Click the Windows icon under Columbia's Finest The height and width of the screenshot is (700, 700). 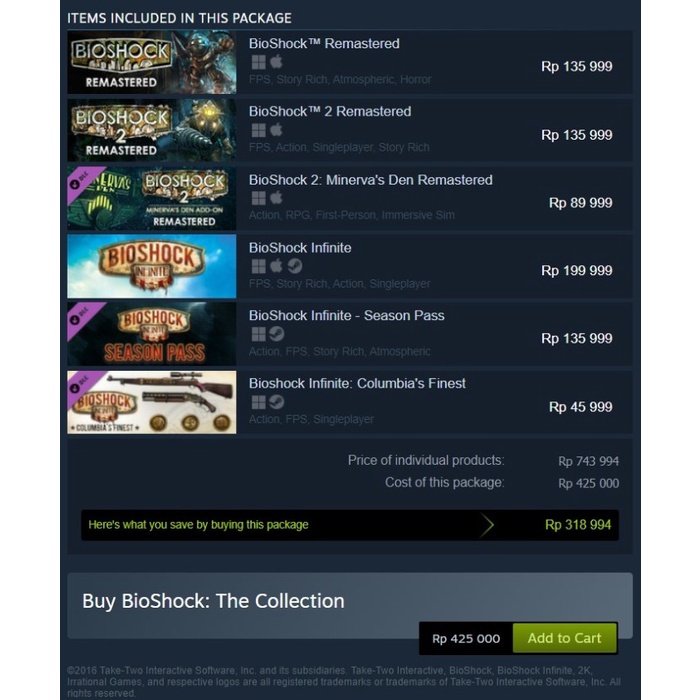click(x=258, y=402)
